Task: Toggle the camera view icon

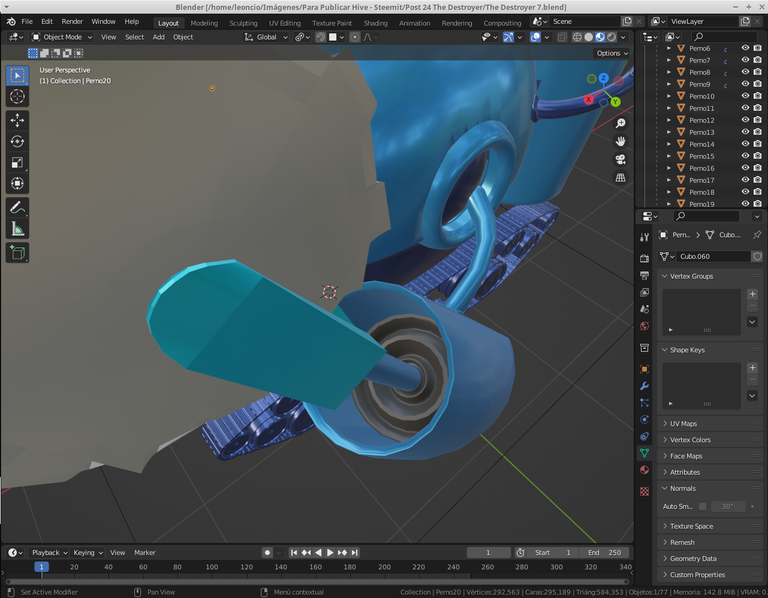Action: click(x=621, y=160)
